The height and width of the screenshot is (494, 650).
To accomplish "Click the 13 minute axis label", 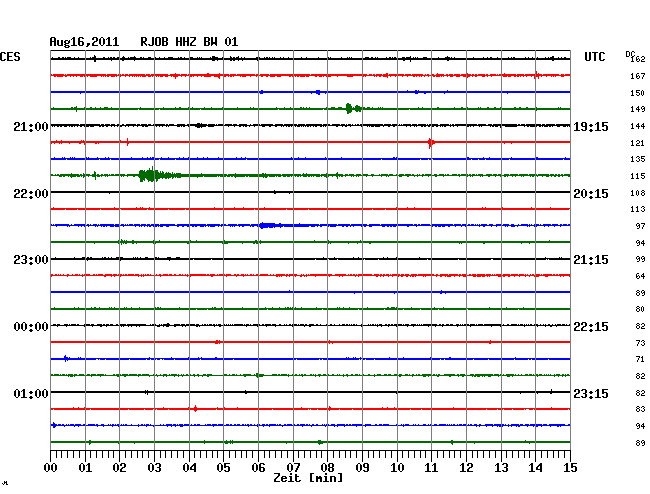I will [x=501, y=468].
